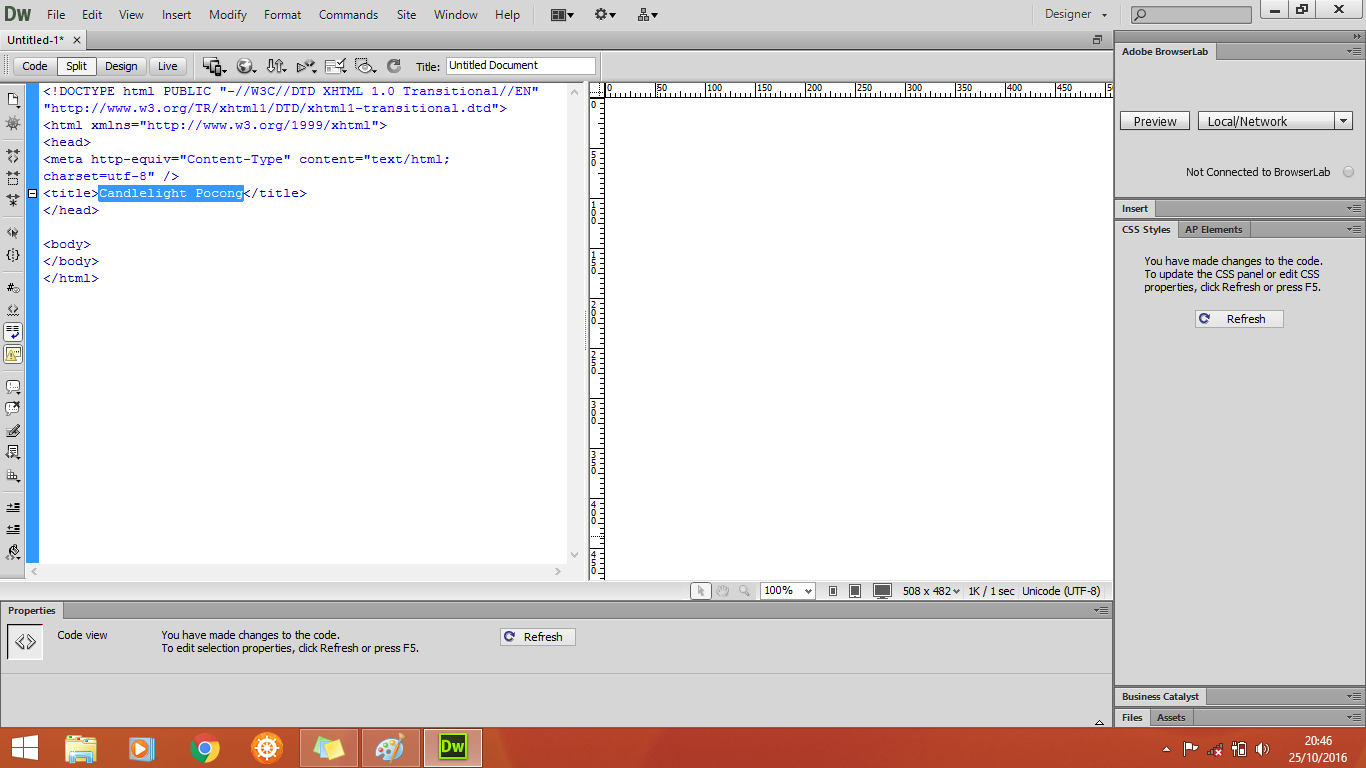Open the Insert menu
Image resolution: width=1366 pixels, height=768 pixels.
[177, 15]
